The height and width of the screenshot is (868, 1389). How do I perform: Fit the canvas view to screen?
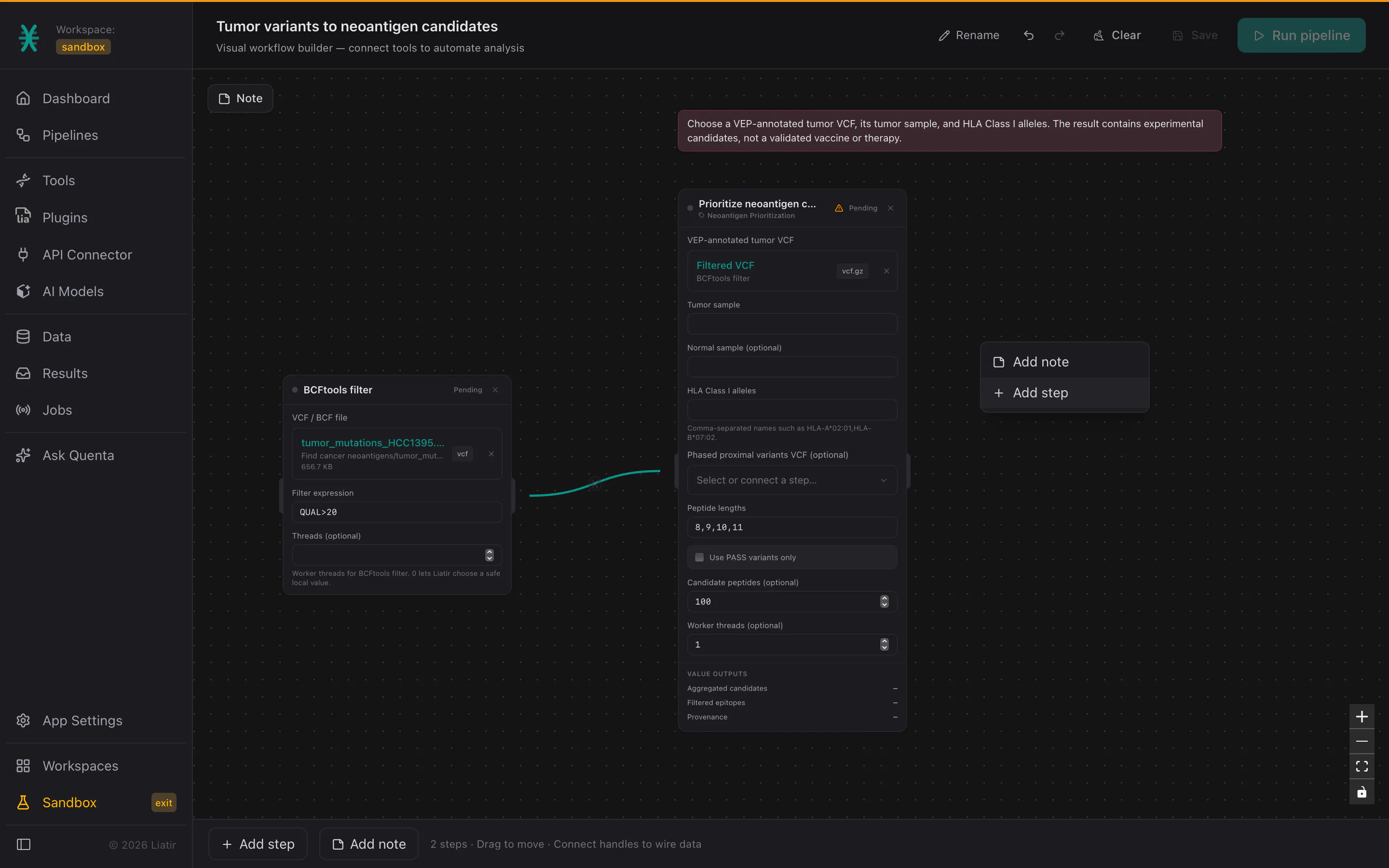coord(1362,766)
